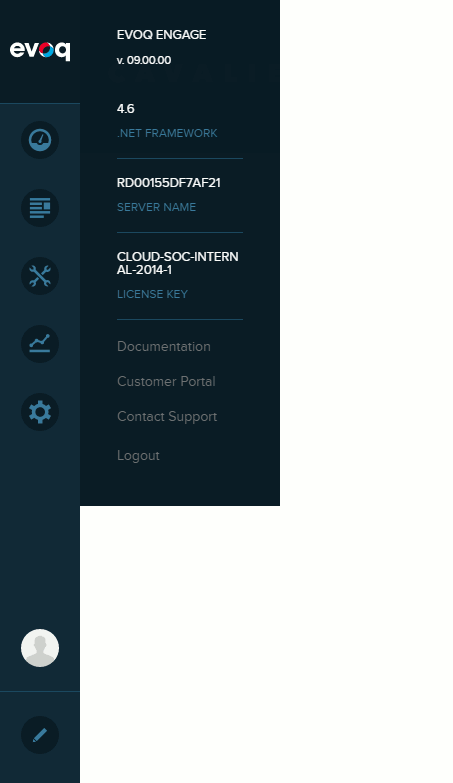Open the Manage tools wrench icon

(40, 276)
